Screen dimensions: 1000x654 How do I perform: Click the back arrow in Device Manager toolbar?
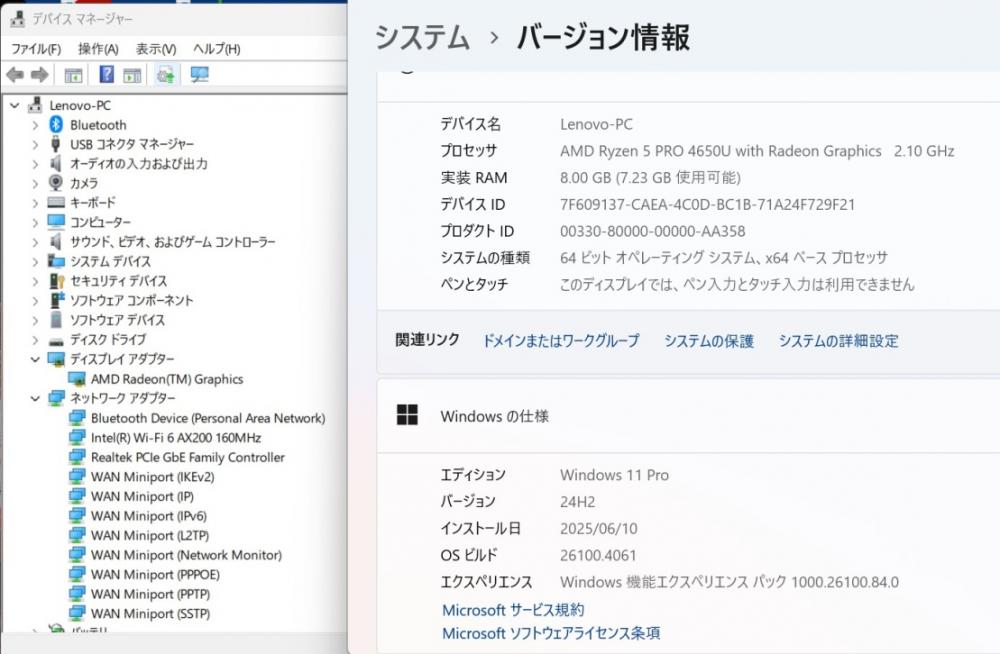click(15, 75)
